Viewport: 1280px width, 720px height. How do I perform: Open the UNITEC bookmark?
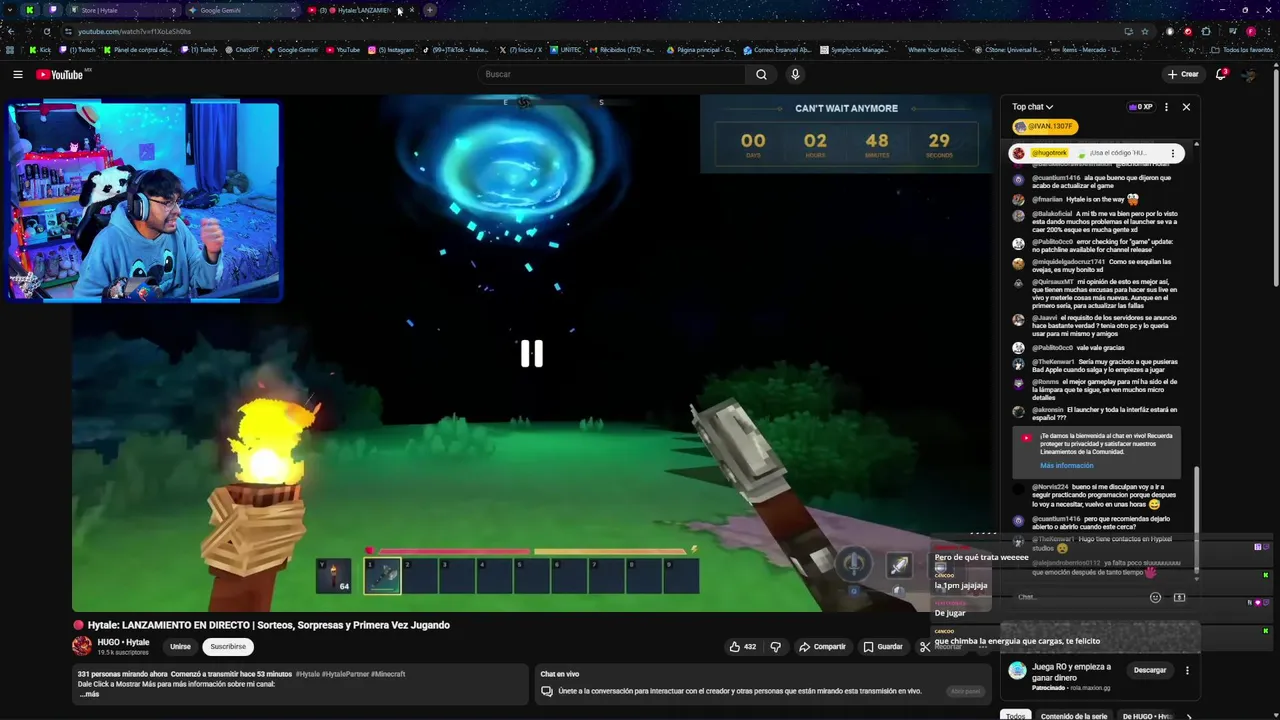tap(566, 49)
